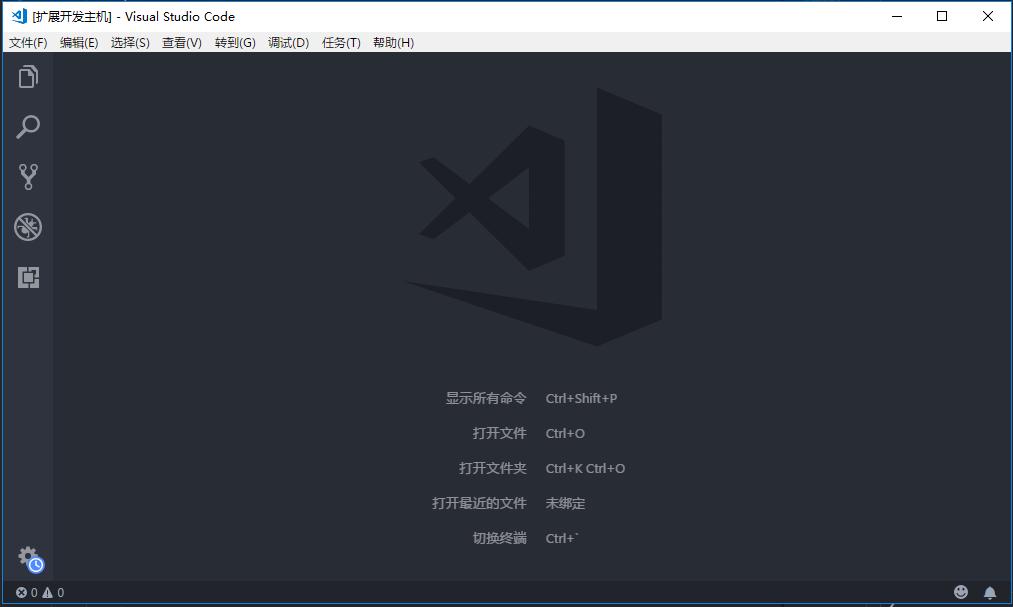
Task: Click the 打开文件 label
Action: 499,433
